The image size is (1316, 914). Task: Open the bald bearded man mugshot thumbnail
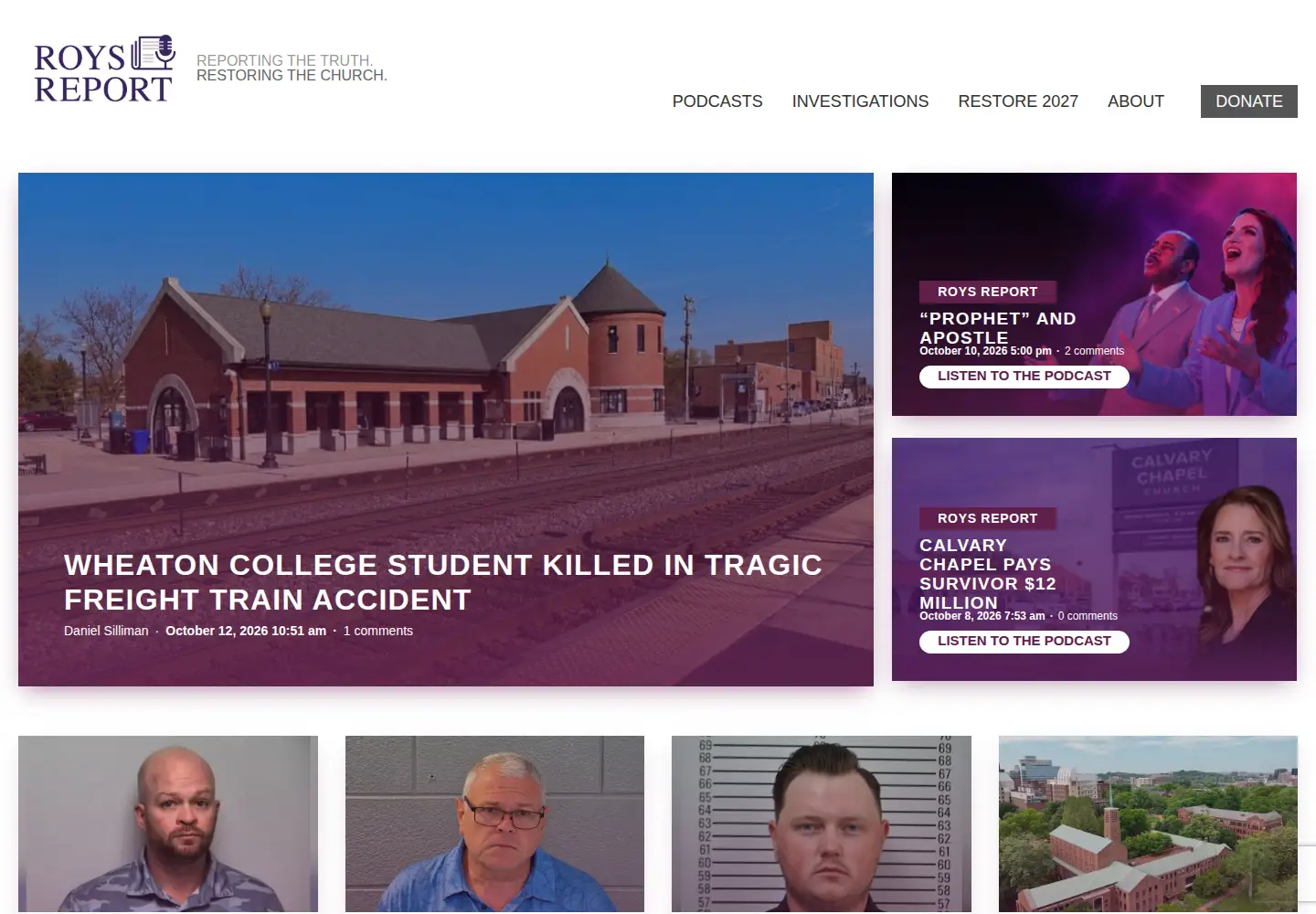[168, 824]
